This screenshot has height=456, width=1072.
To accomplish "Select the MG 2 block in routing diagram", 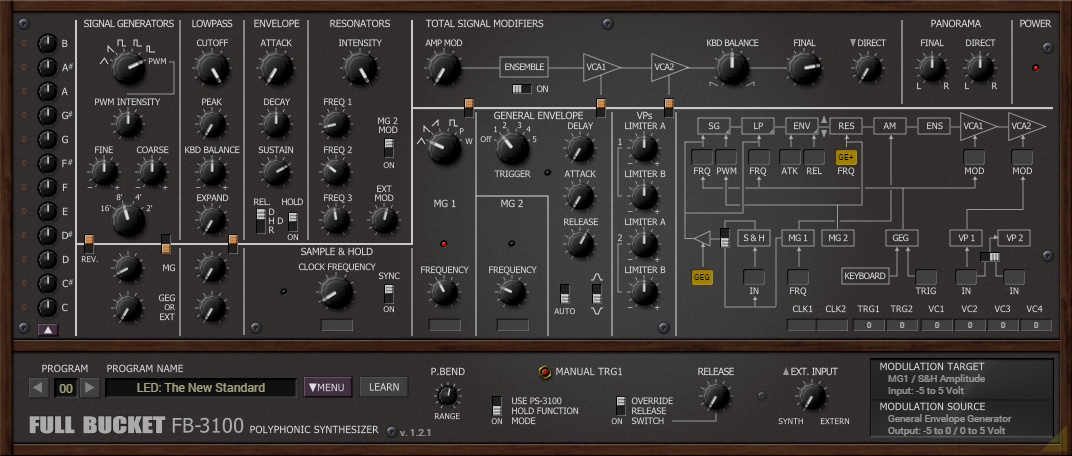I will point(838,238).
